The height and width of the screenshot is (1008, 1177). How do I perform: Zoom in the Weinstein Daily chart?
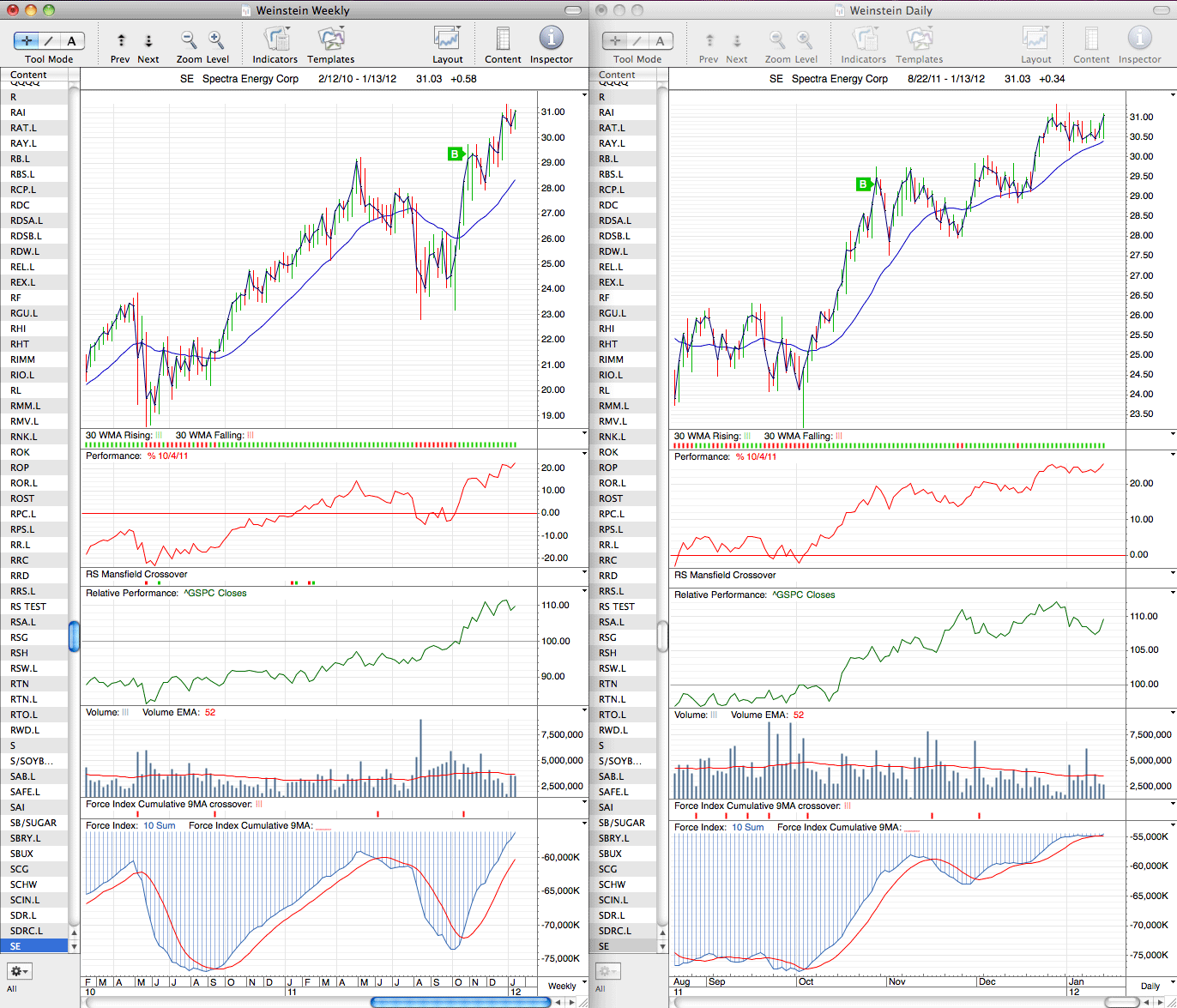pyautogui.click(x=805, y=39)
